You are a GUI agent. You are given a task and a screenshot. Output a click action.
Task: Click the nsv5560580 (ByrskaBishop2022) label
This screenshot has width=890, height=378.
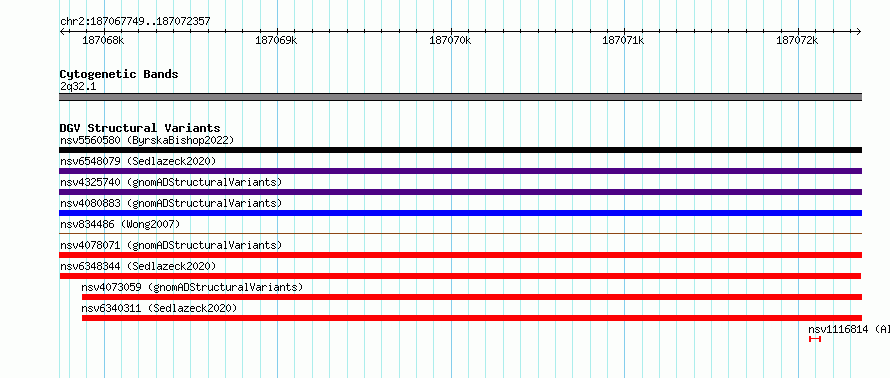click(147, 140)
